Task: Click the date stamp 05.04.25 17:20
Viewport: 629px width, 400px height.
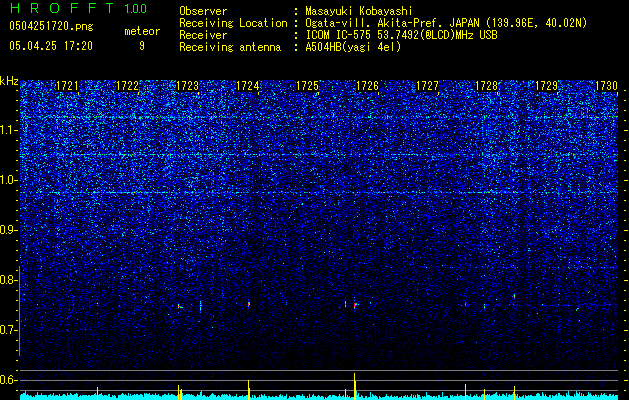Action: coord(51,46)
